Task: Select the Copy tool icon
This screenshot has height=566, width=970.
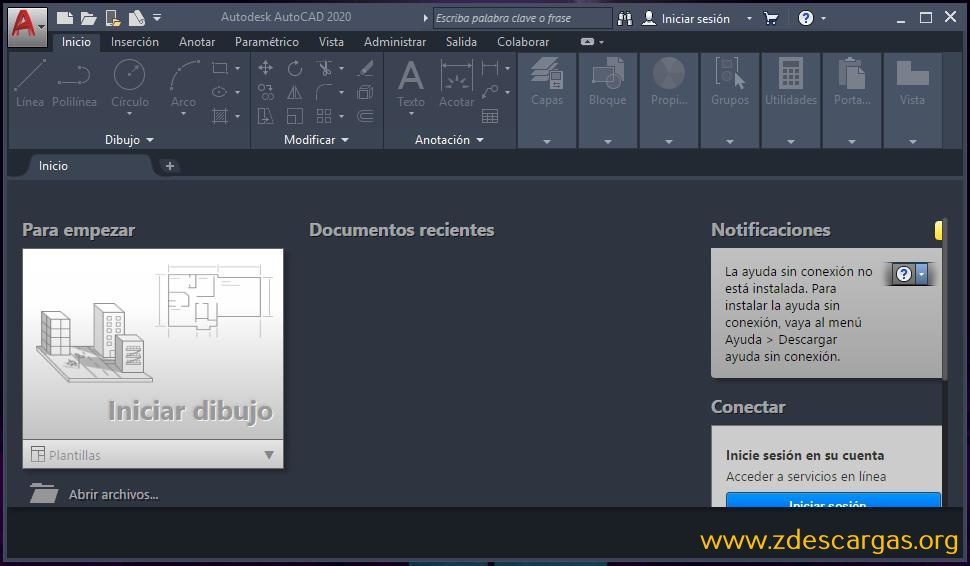Action: 265,92
